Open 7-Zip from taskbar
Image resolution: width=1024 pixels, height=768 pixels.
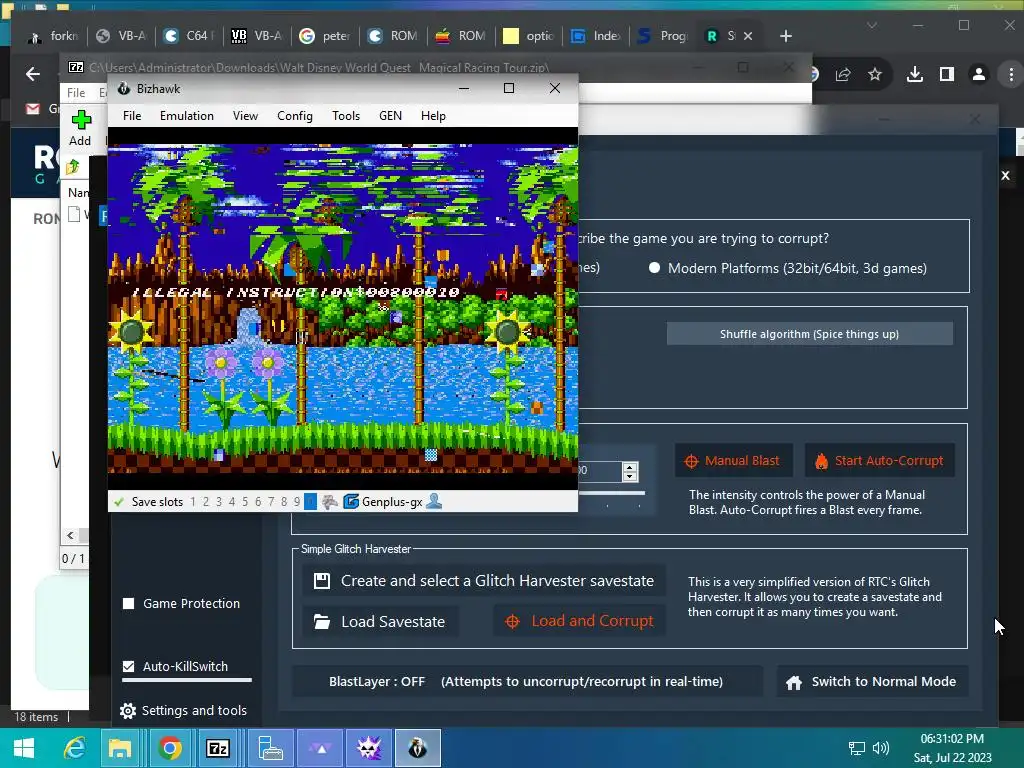(x=217, y=748)
